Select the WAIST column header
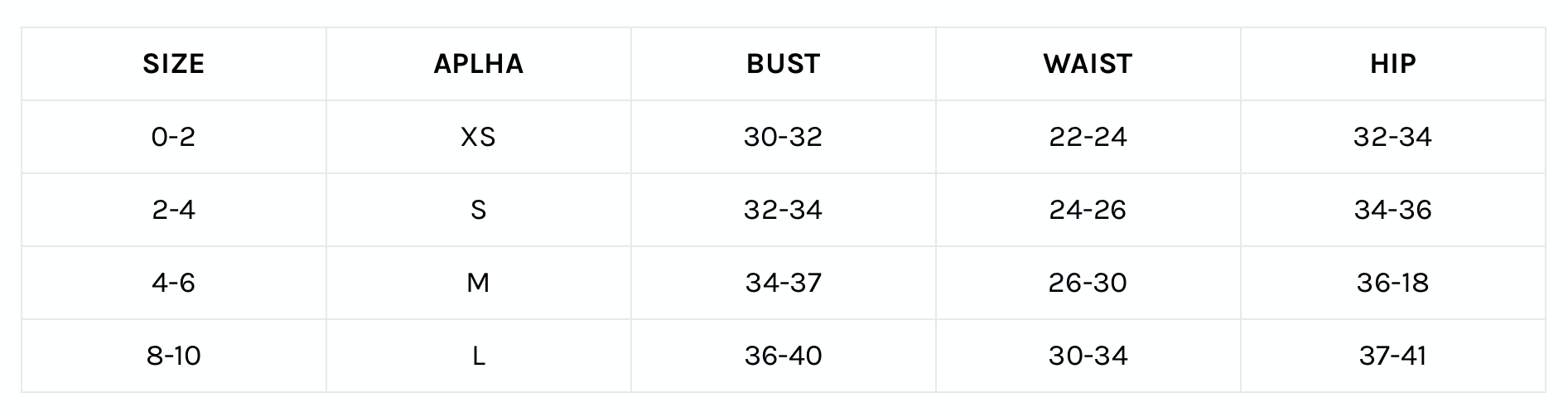This screenshot has height=417, width=1568. pos(1088,64)
